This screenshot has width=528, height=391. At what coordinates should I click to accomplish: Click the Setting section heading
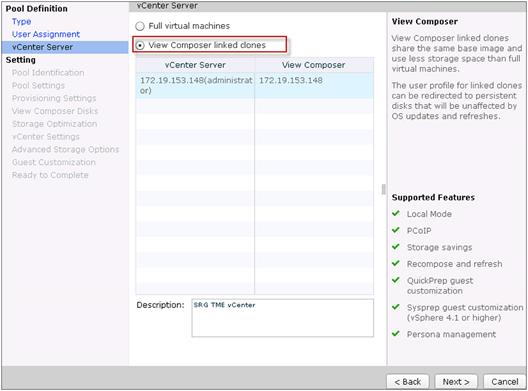pyautogui.click(x=21, y=60)
